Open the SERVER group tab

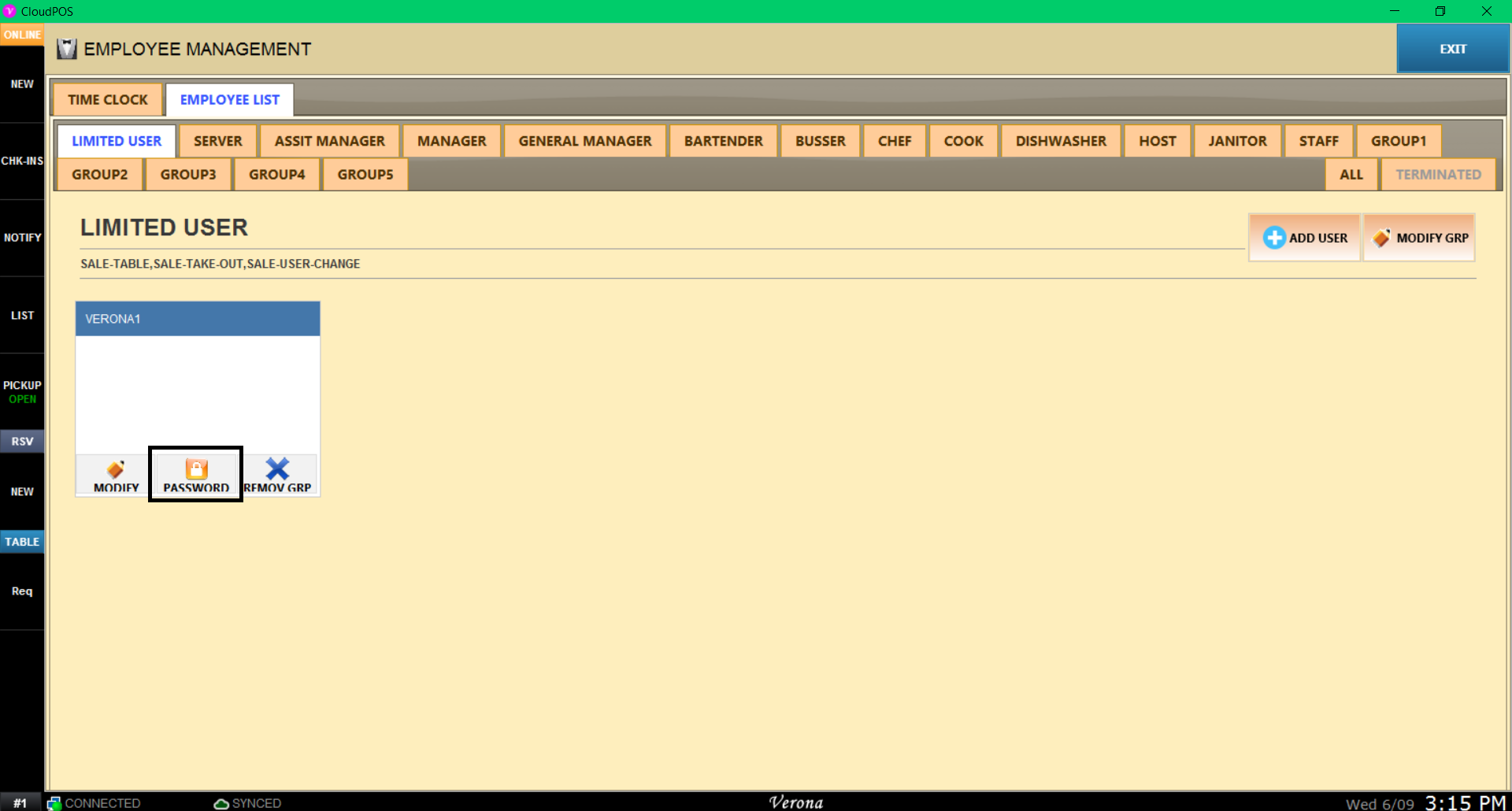click(x=217, y=141)
